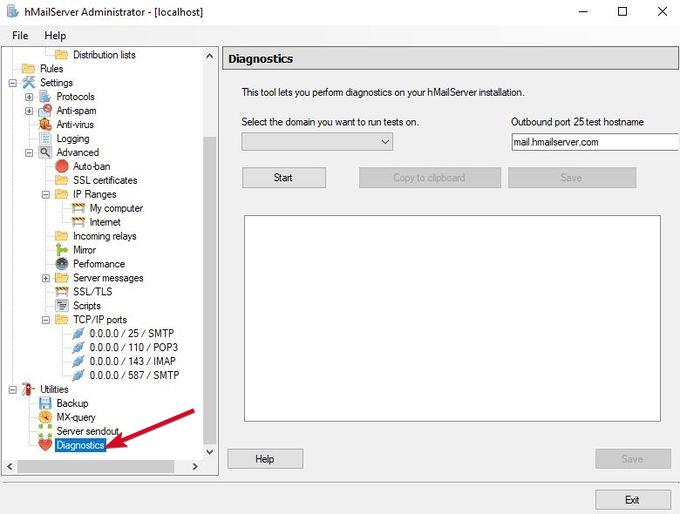680x514 pixels.
Task: Open the Help menu
Action: click(x=55, y=35)
